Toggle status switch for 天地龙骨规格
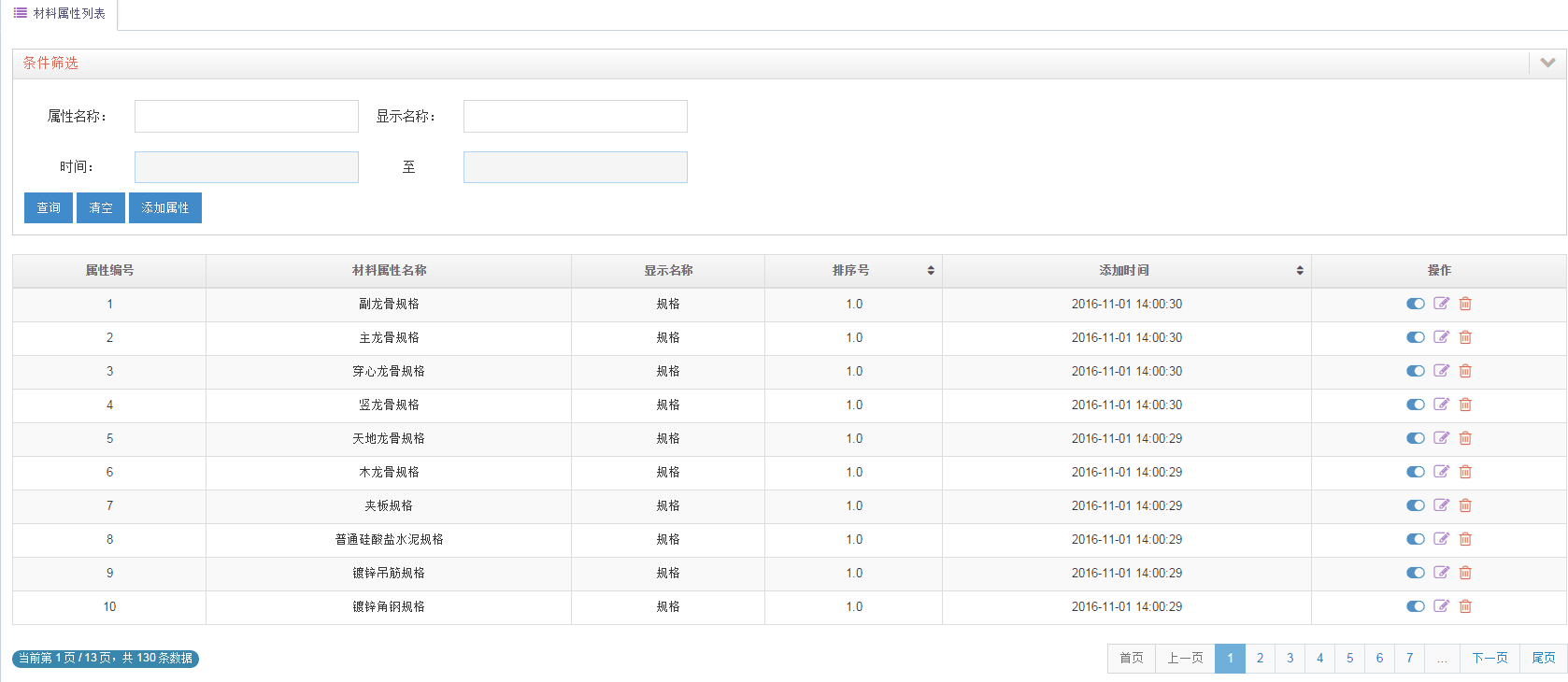 1416,438
